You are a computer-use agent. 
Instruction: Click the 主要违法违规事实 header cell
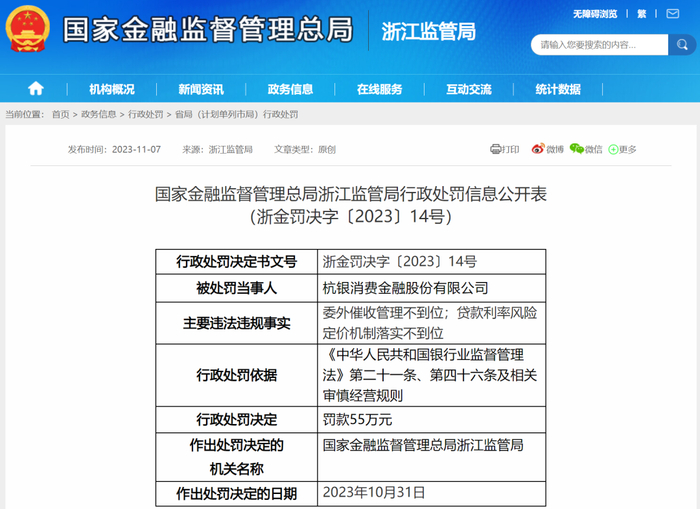(237, 323)
